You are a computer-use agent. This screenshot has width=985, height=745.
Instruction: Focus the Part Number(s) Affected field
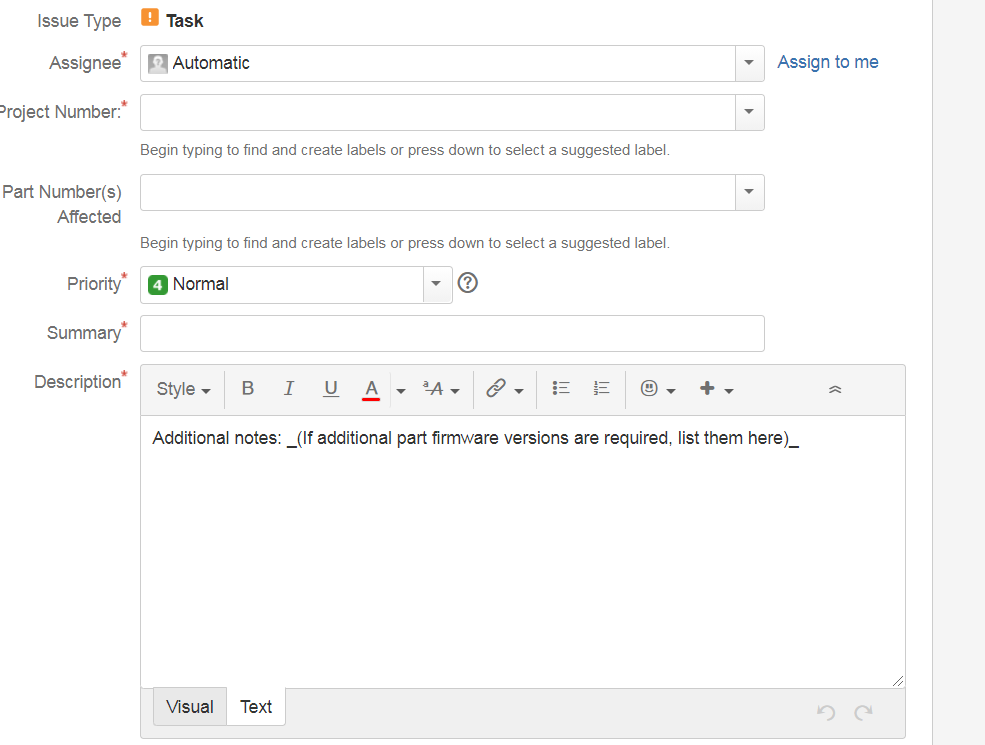click(x=438, y=192)
